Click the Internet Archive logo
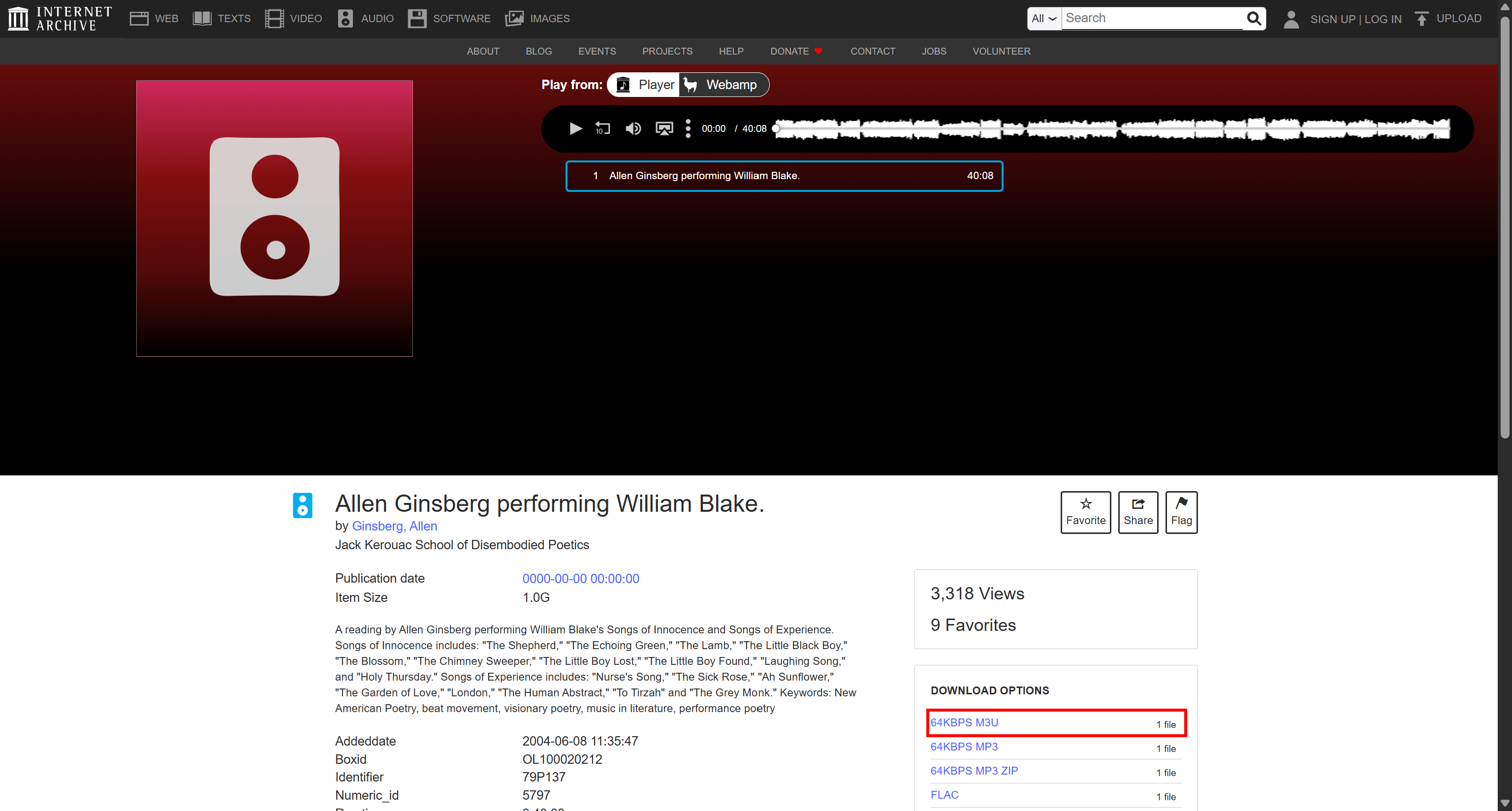This screenshot has width=1512, height=811. pyautogui.click(x=59, y=19)
